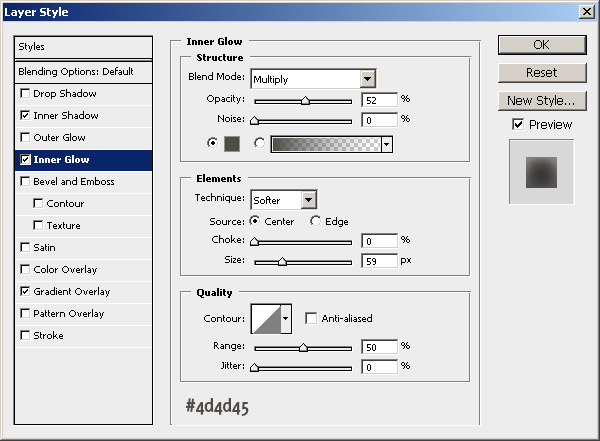
Task: Open the Gradient Overlay settings panel
Action: click(72, 292)
